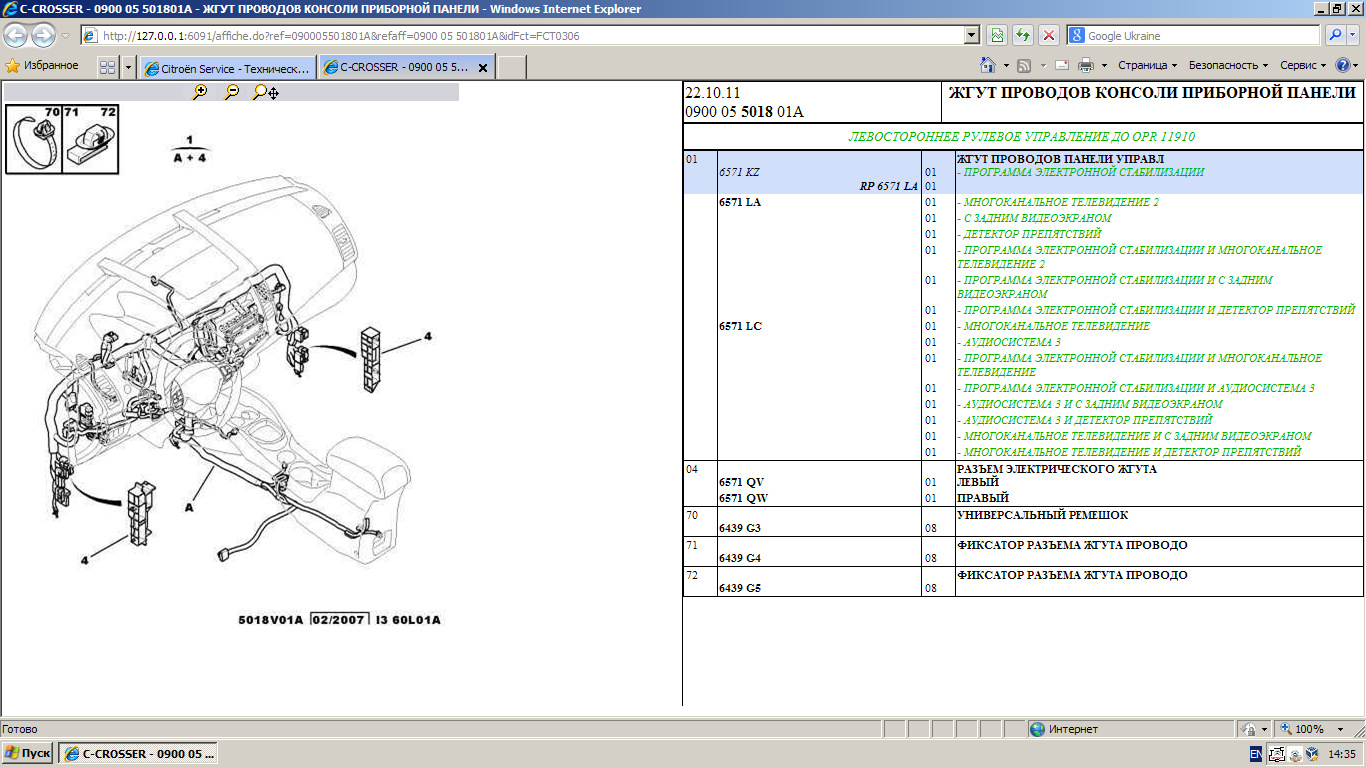Click the Compatibility View broken-page icon
The image size is (1366, 768).
[x=997, y=35]
